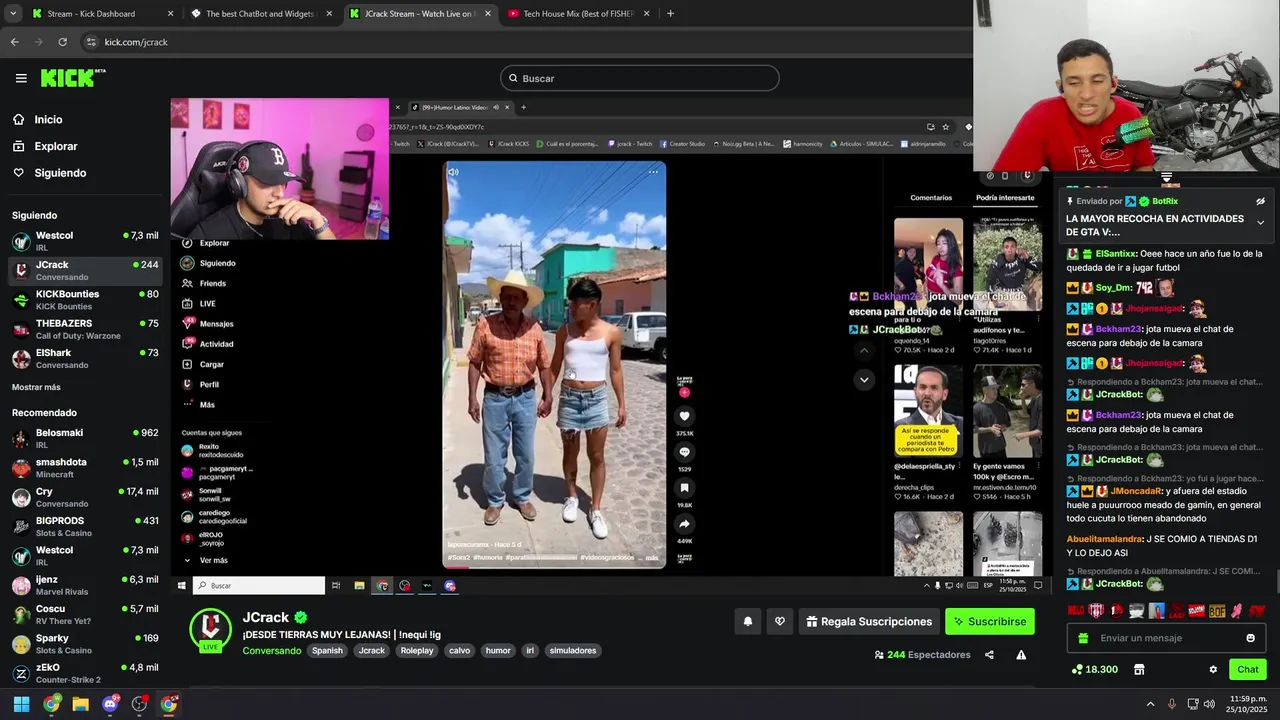Viewport: 1280px width, 720px height.
Task: Show hidden system tray icons
Action: click(x=1150, y=704)
